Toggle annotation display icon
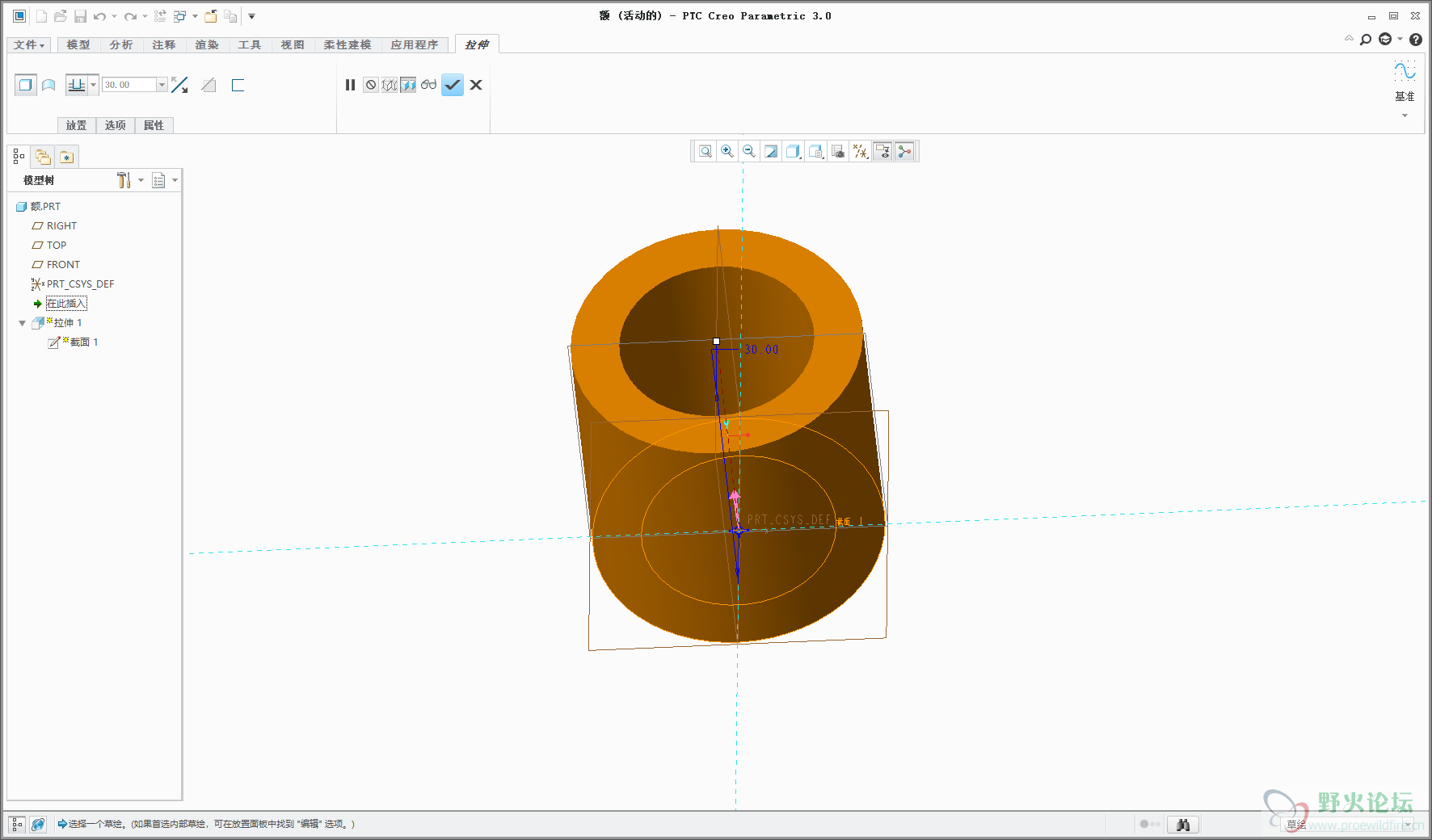The height and width of the screenshot is (840, 1432). click(x=882, y=151)
